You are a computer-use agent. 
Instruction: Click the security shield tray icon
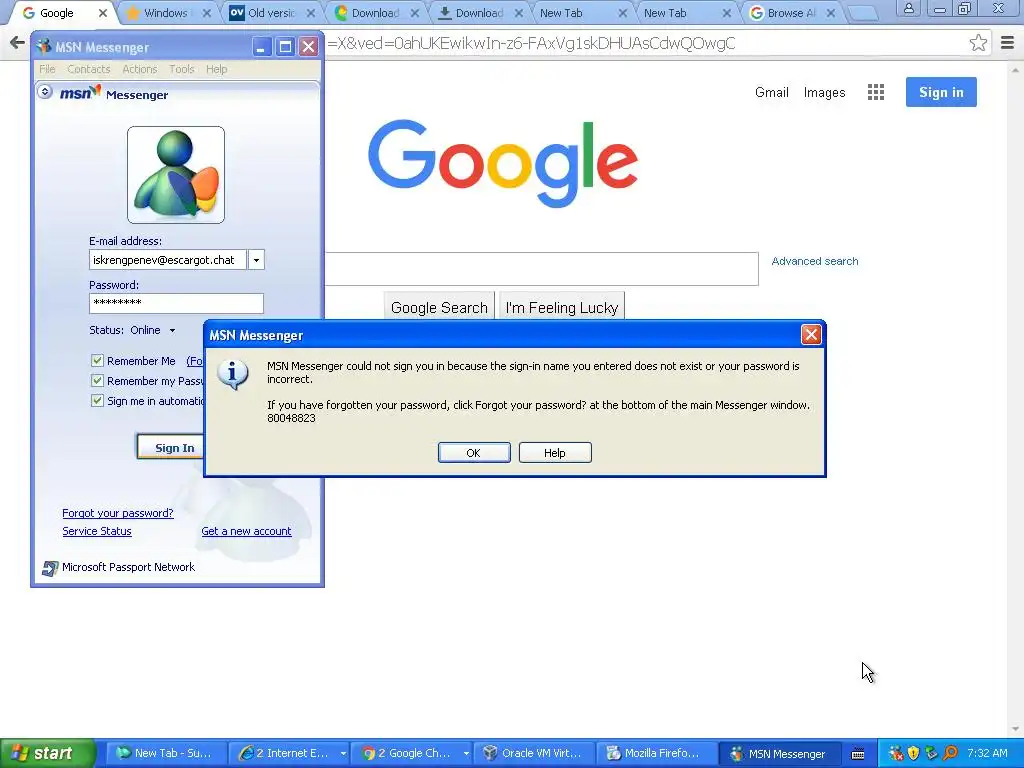tap(913, 753)
